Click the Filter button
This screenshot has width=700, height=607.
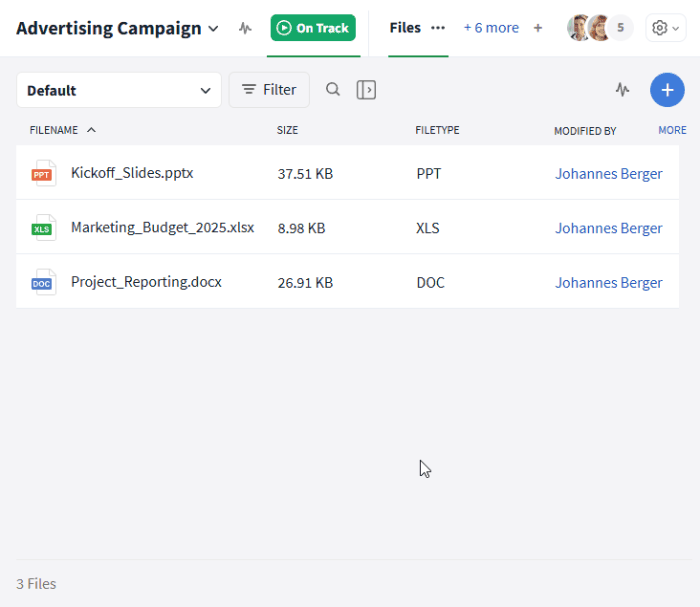pyautogui.click(x=269, y=90)
